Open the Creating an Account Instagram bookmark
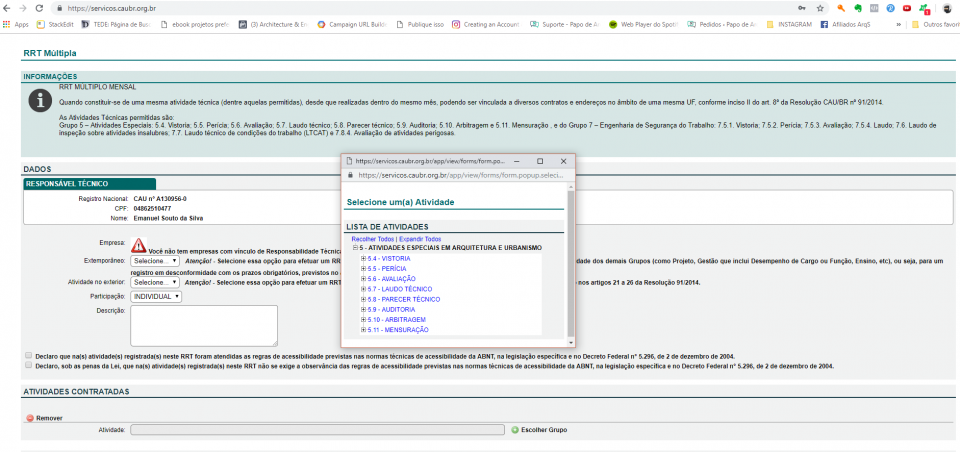The image size is (960, 452). click(x=486, y=24)
